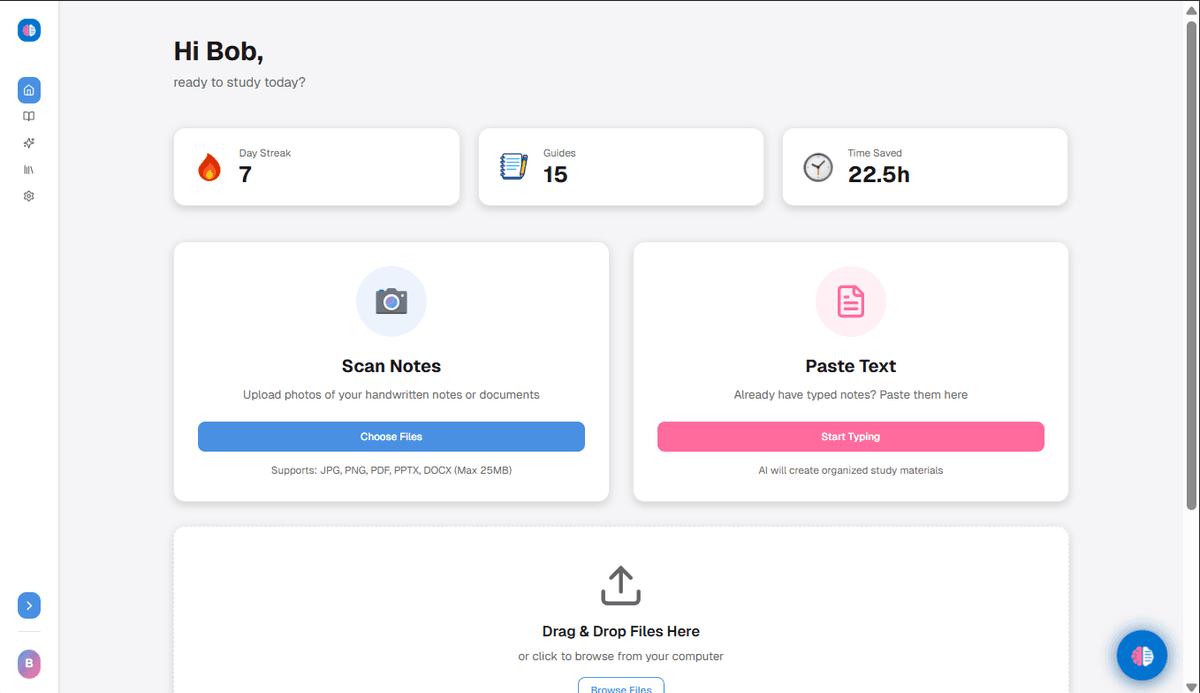Open the study guides book icon

click(x=28, y=116)
